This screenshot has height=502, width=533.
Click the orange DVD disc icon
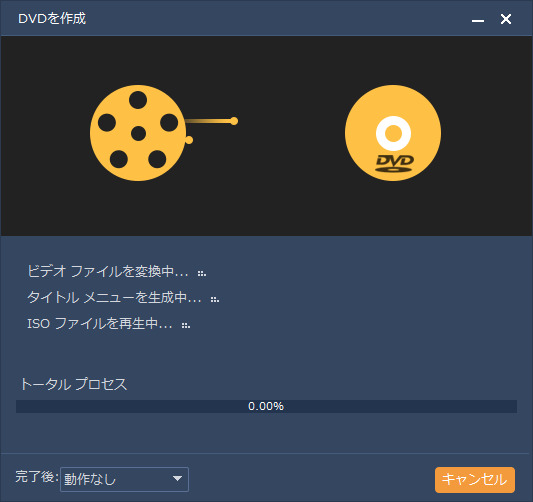[x=393, y=133]
